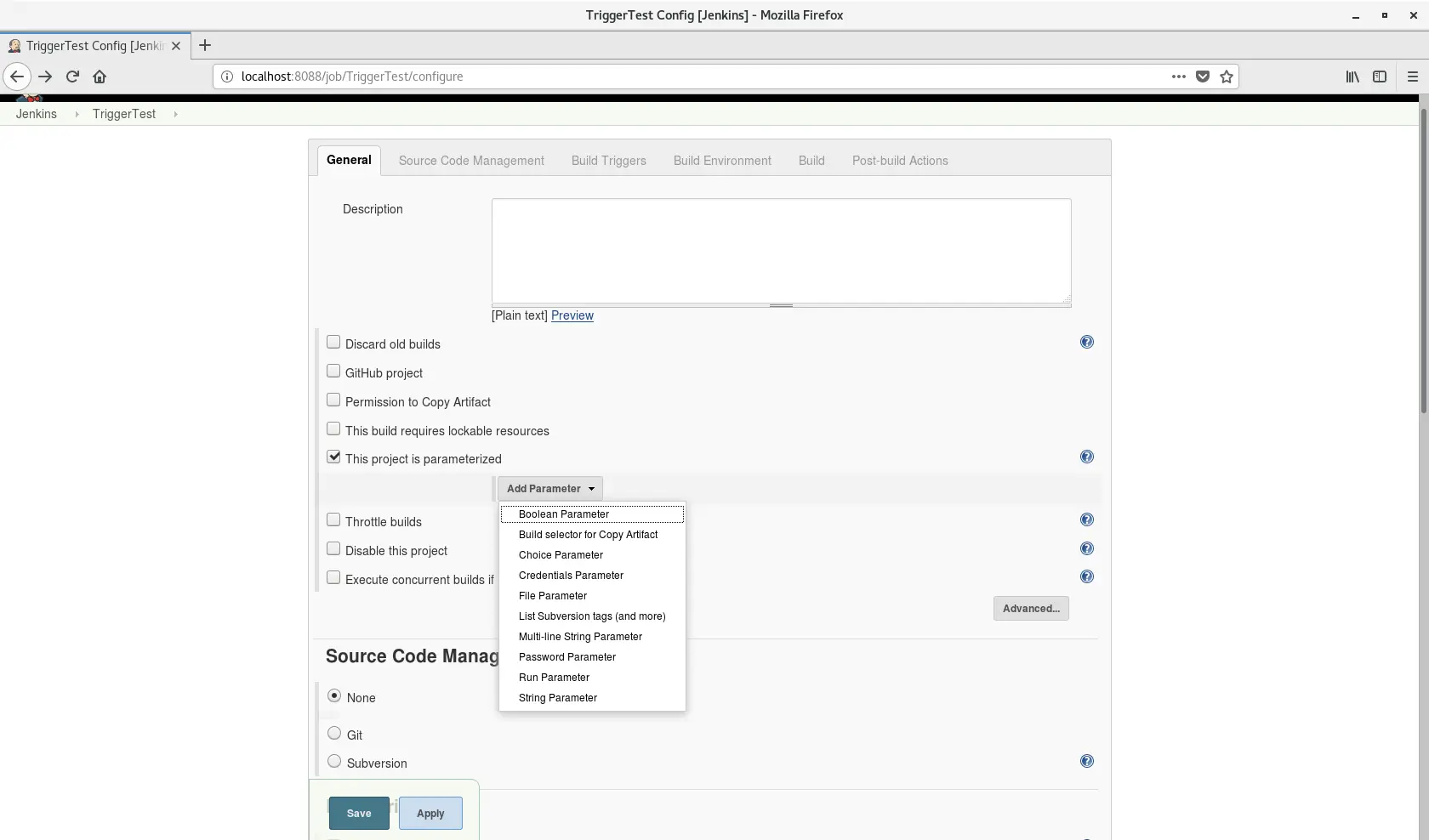Image resolution: width=1429 pixels, height=840 pixels.
Task: Show site information icon in address bar
Action: [227, 77]
